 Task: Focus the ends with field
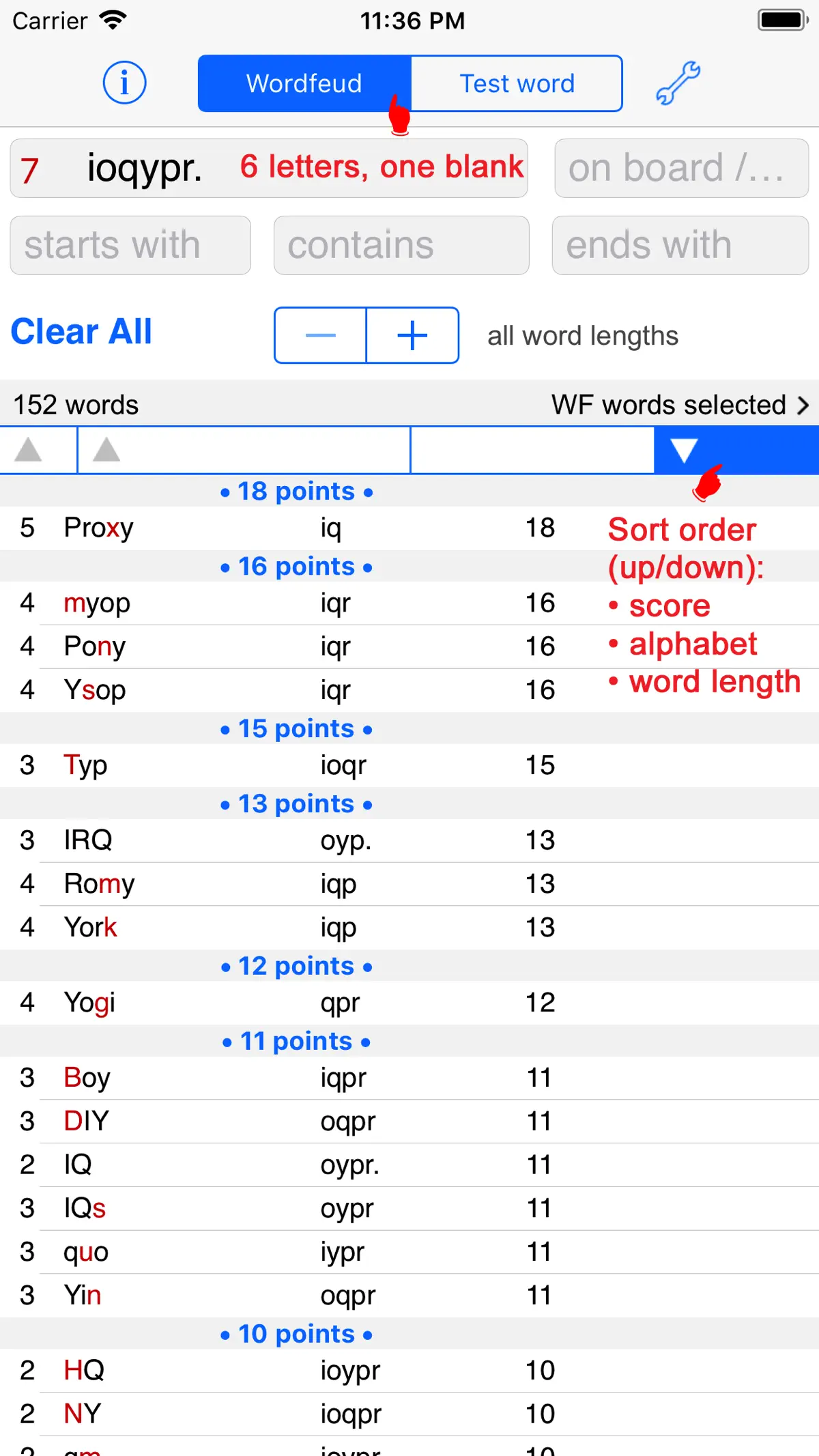(x=680, y=245)
